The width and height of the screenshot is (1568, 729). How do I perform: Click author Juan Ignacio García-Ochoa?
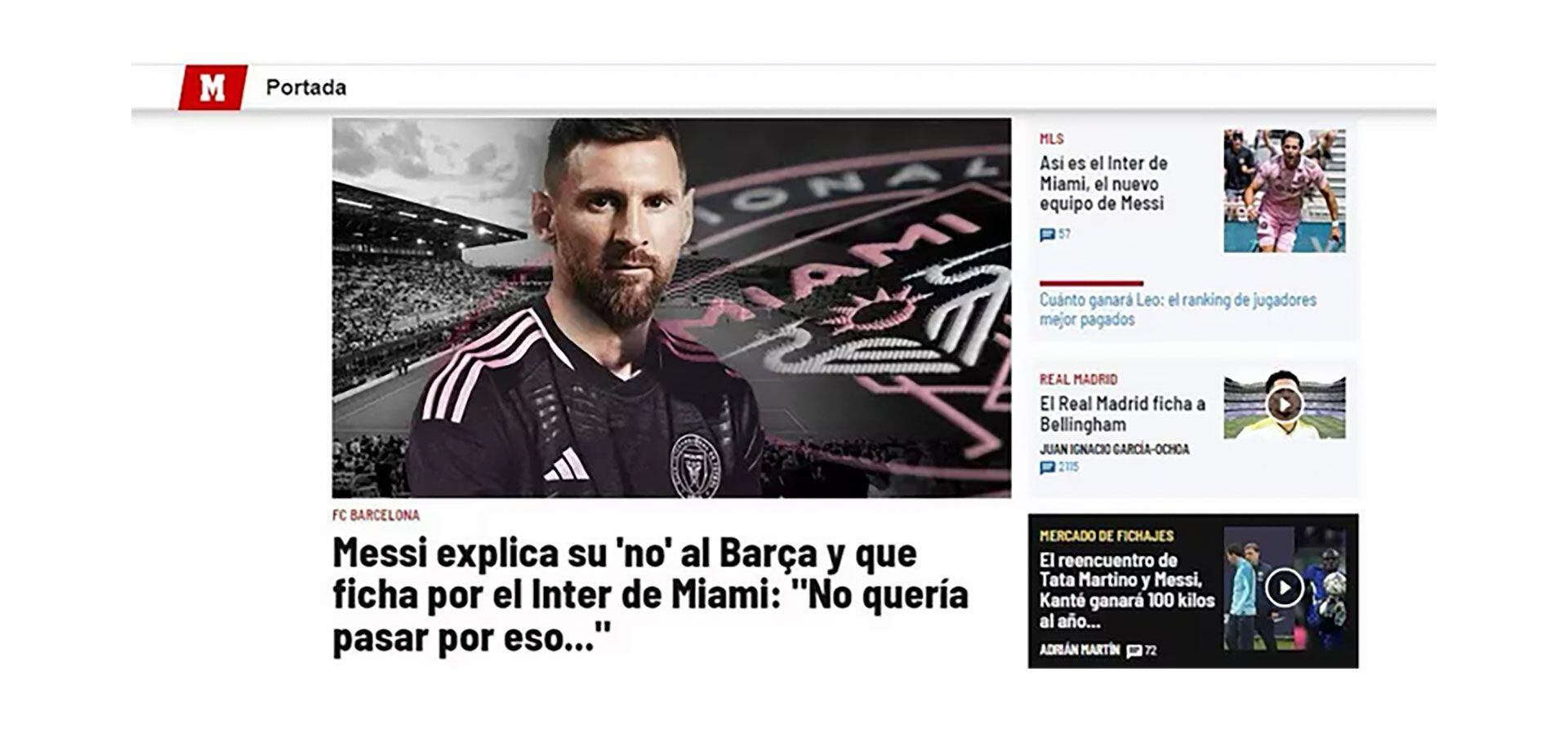coord(1114,450)
